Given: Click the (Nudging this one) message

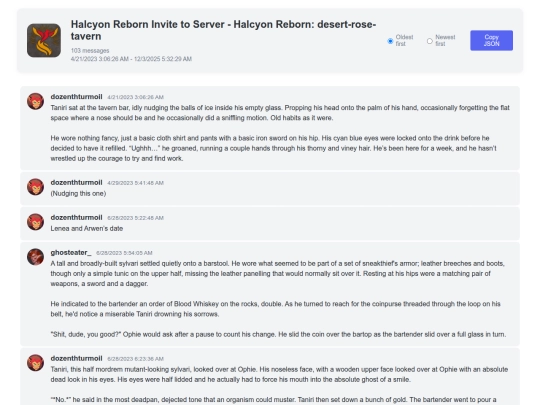Looking at the screenshot, I should pos(78,194).
